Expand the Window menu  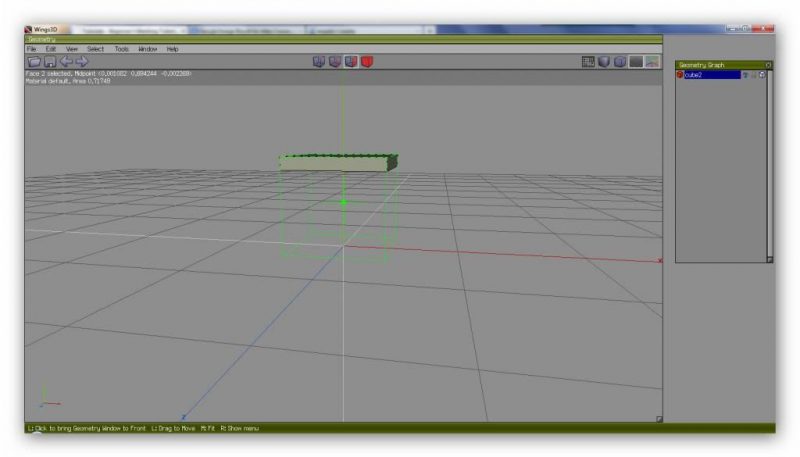click(x=147, y=48)
